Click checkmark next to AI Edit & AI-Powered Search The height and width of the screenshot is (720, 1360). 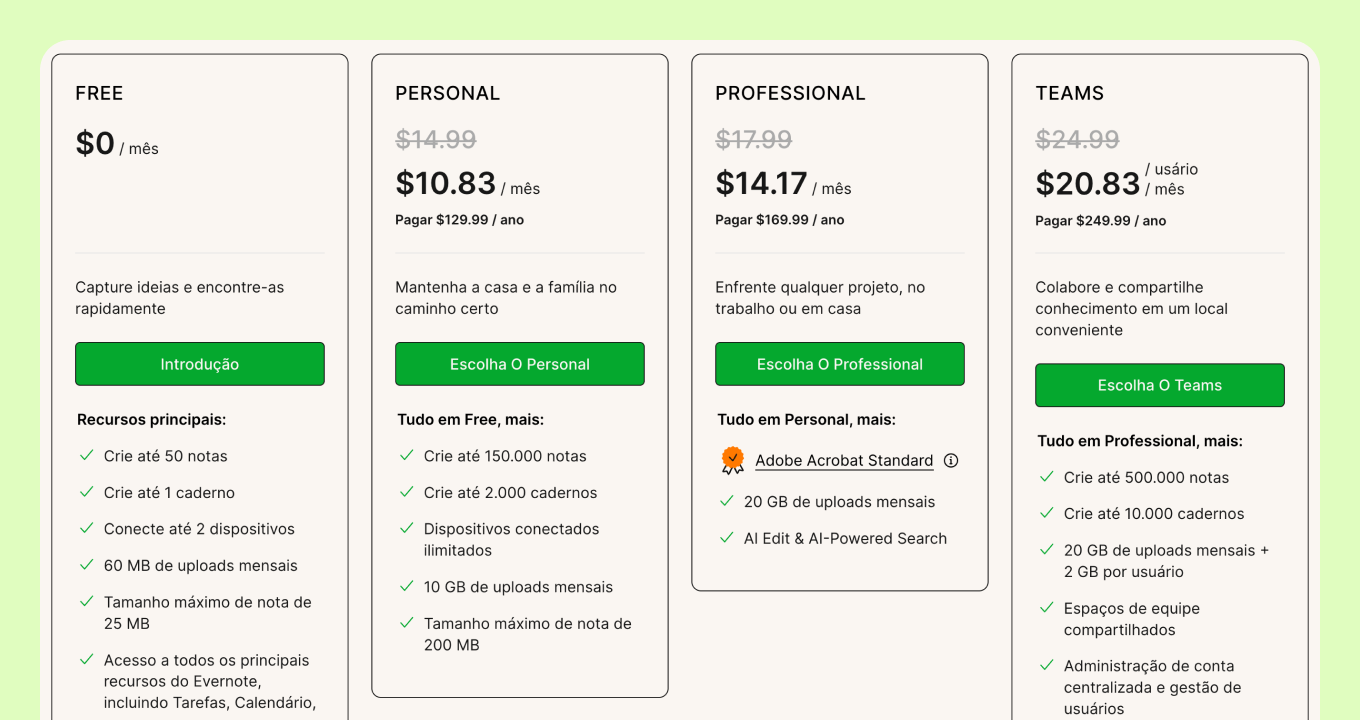727,537
